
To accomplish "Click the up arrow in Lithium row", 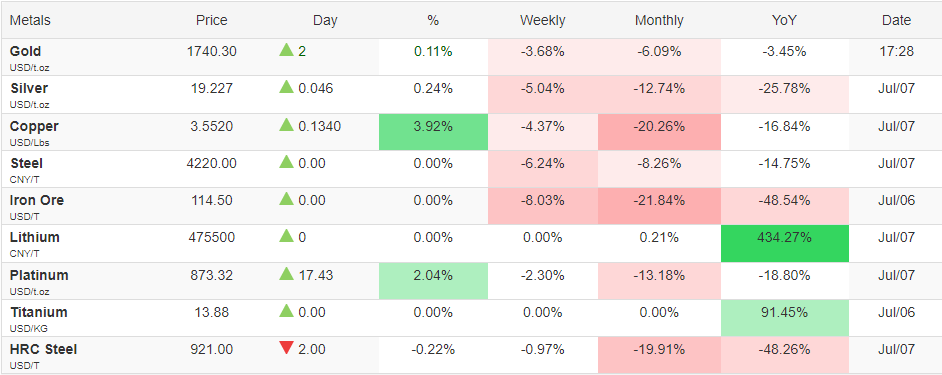I will (x=287, y=237).
